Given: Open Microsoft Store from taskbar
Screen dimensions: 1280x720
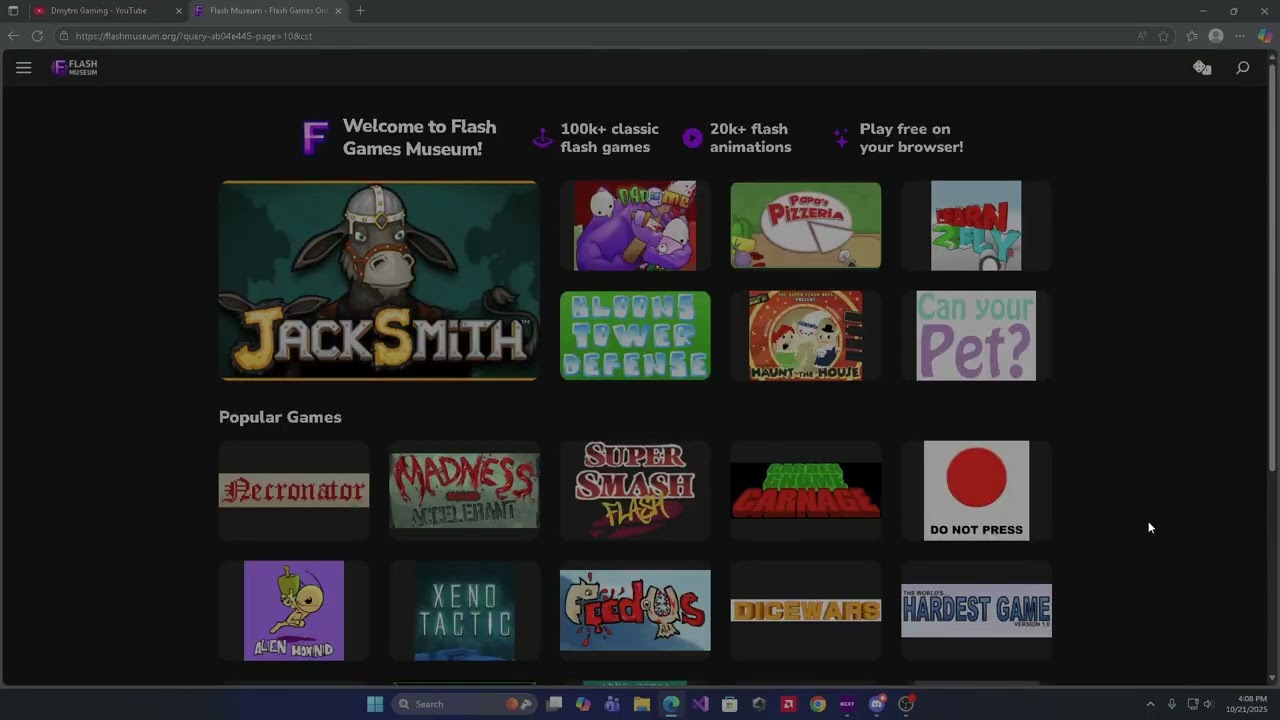Looking at the screenshot, I should [730, 704].
